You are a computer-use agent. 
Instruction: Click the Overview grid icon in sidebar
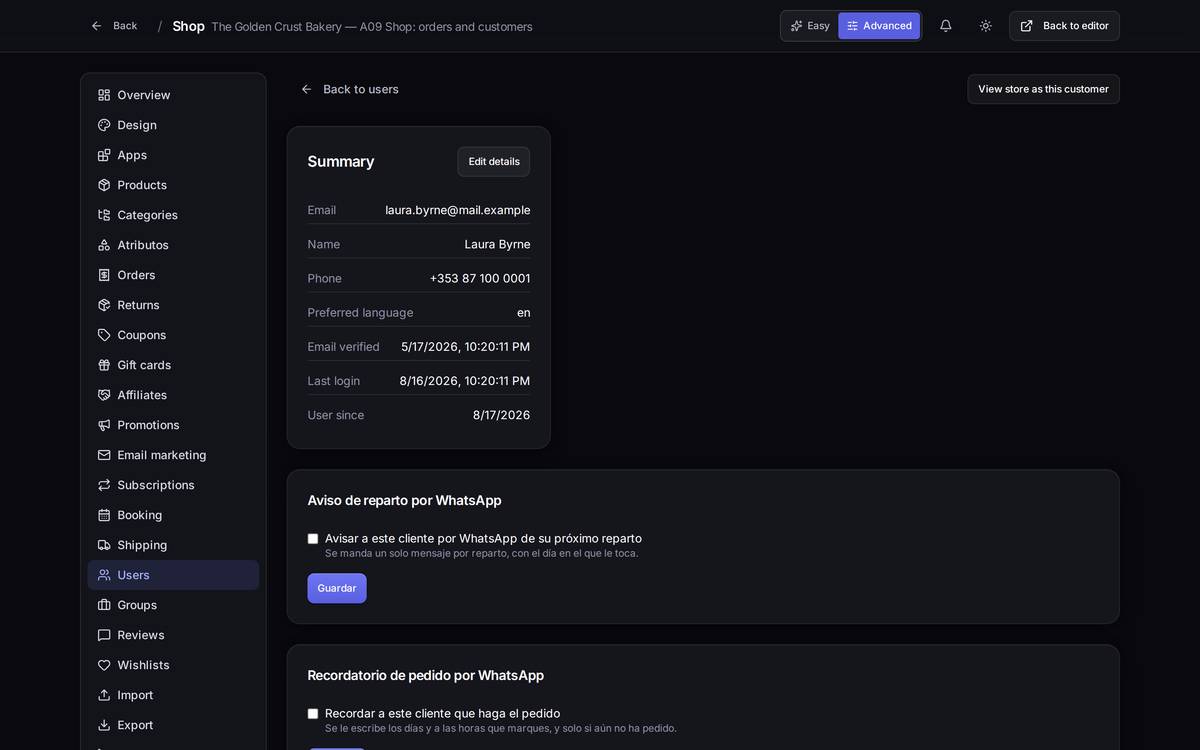(104, 95)
